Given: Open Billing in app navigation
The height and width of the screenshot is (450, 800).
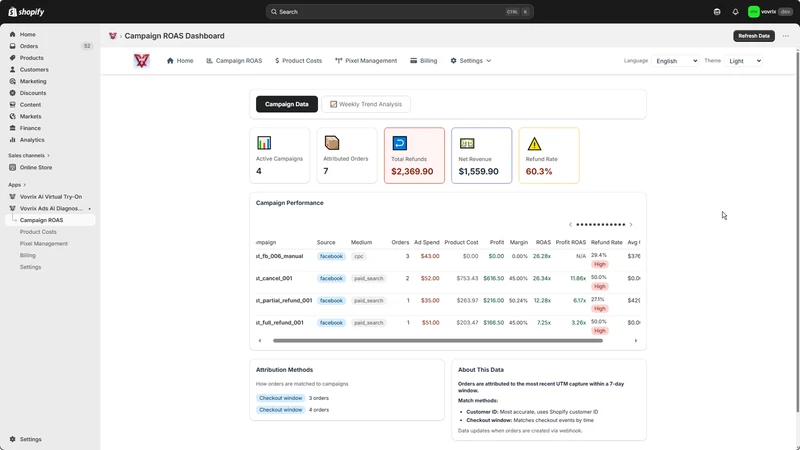Looking at the screenshot, I should 423,61.
